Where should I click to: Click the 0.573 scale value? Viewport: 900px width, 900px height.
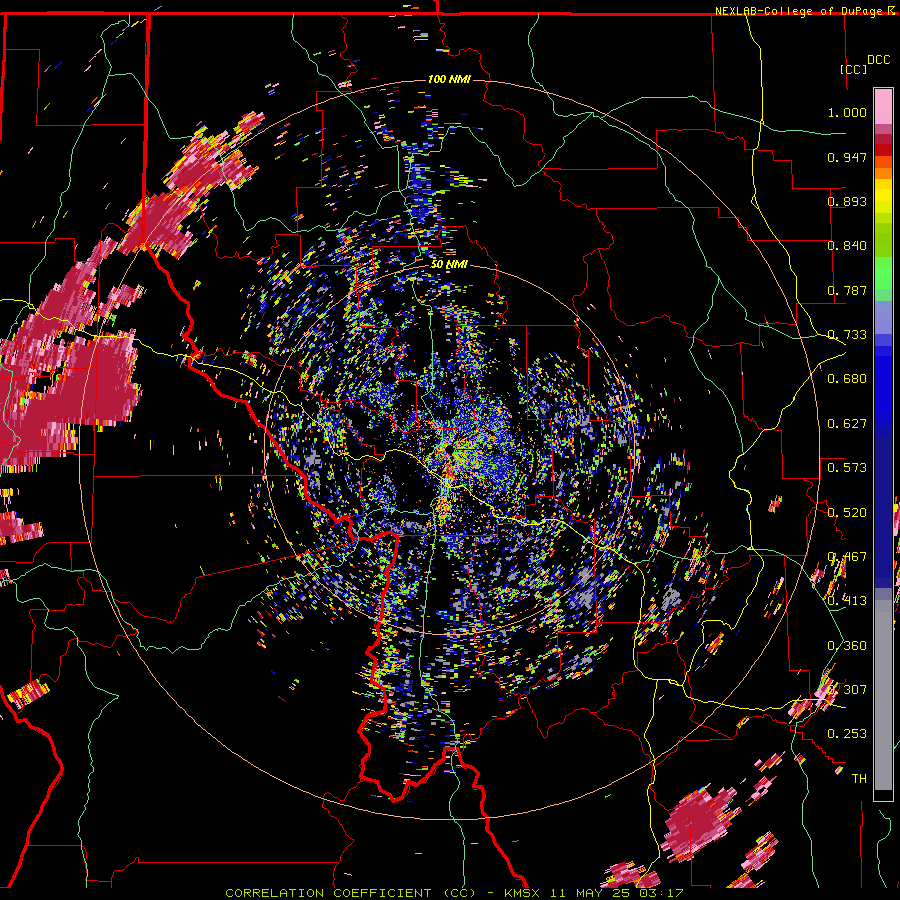point(847,468)
